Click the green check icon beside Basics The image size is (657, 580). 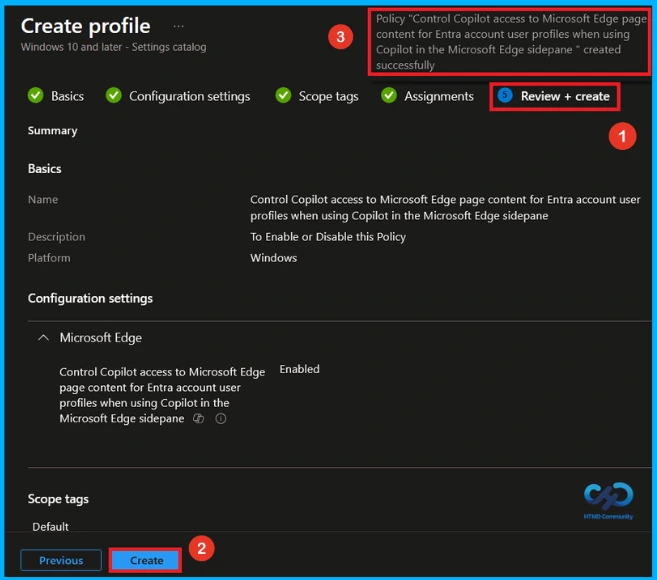(x=36, y=96)
